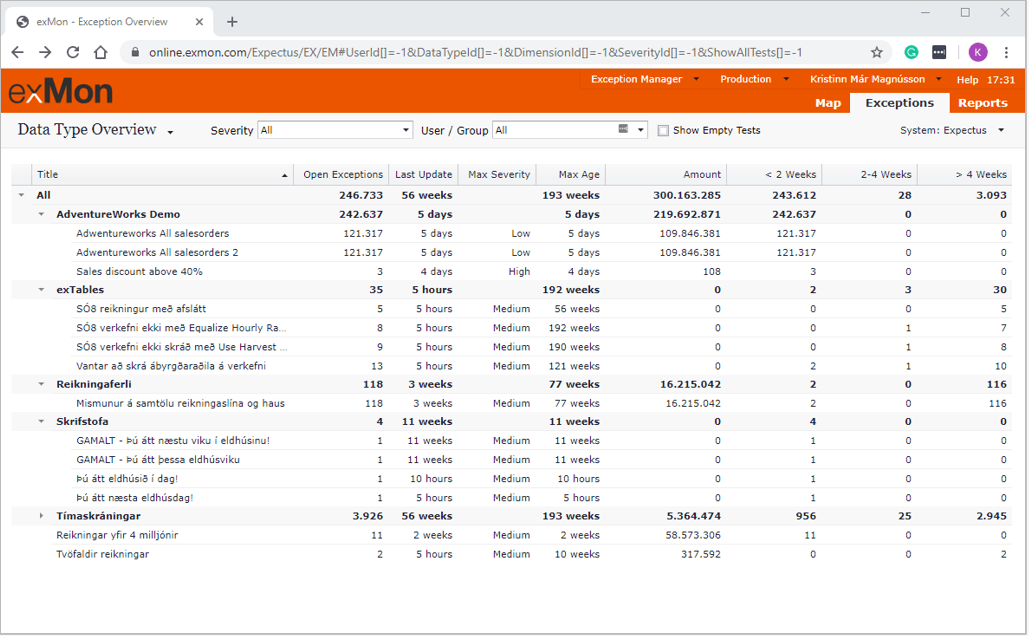Image resolution: width=1029 pixels, height=636 pixels.
Task: Click the exMon logo
Action: 61,92
